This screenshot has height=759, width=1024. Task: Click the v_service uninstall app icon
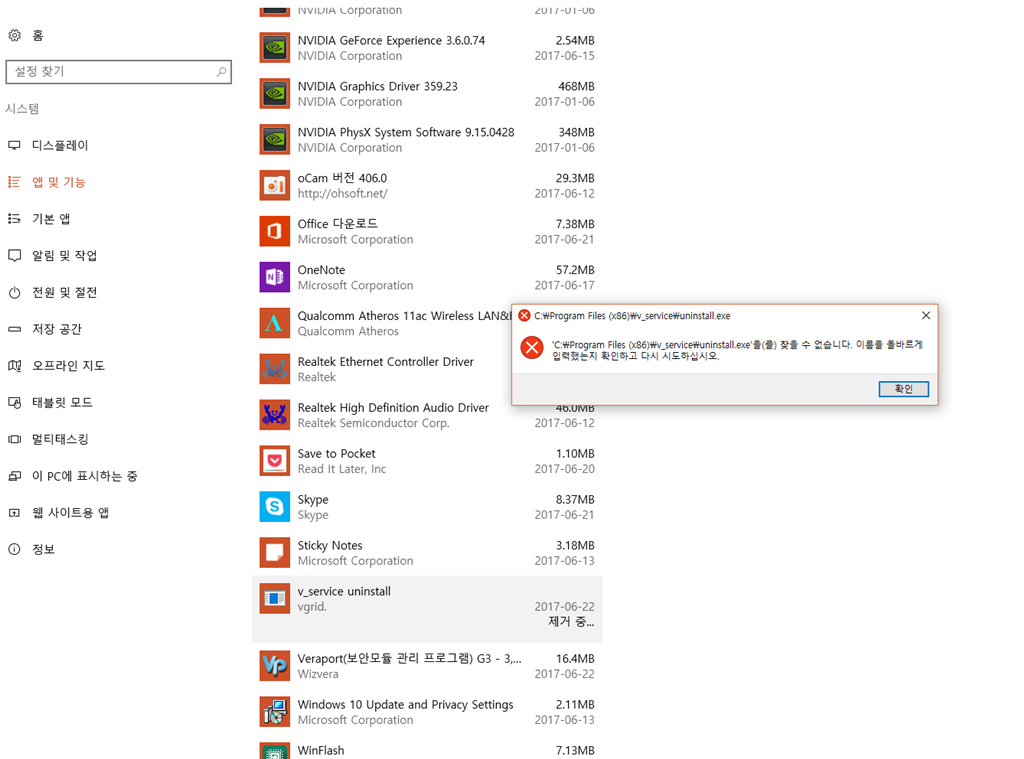(274, 598)
